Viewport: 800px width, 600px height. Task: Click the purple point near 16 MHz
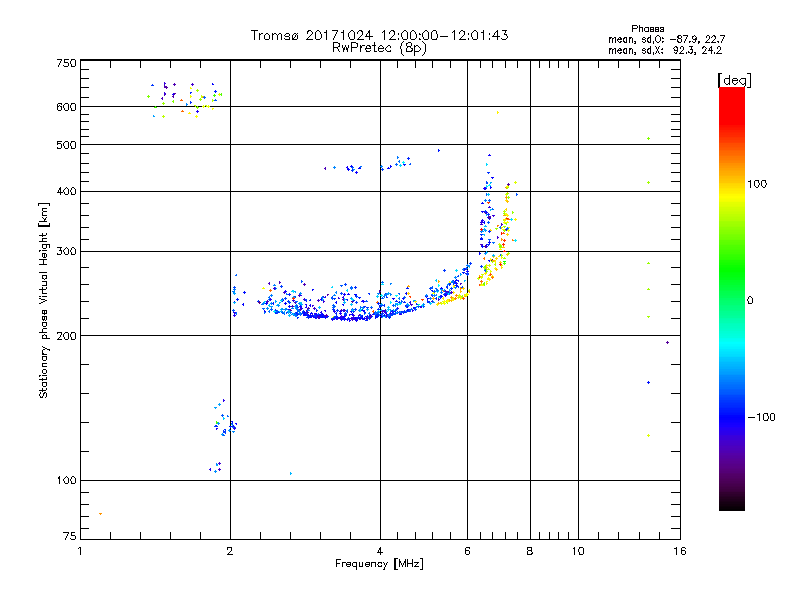click(x=667, y=342)
